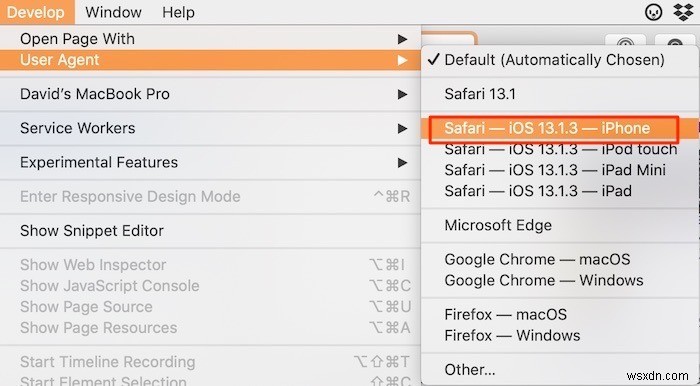Open the Help menu
The width and height of the screenshot is (700, 386).
point(178,12)
